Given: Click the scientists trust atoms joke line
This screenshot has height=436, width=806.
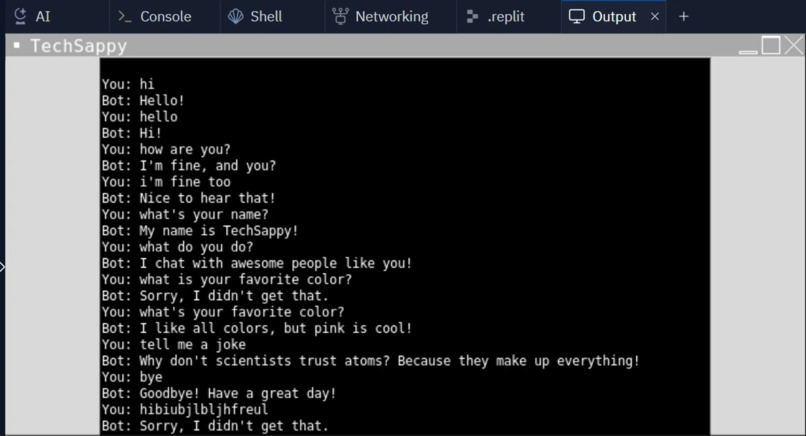Looking at the screenshot, I should 371,361.
